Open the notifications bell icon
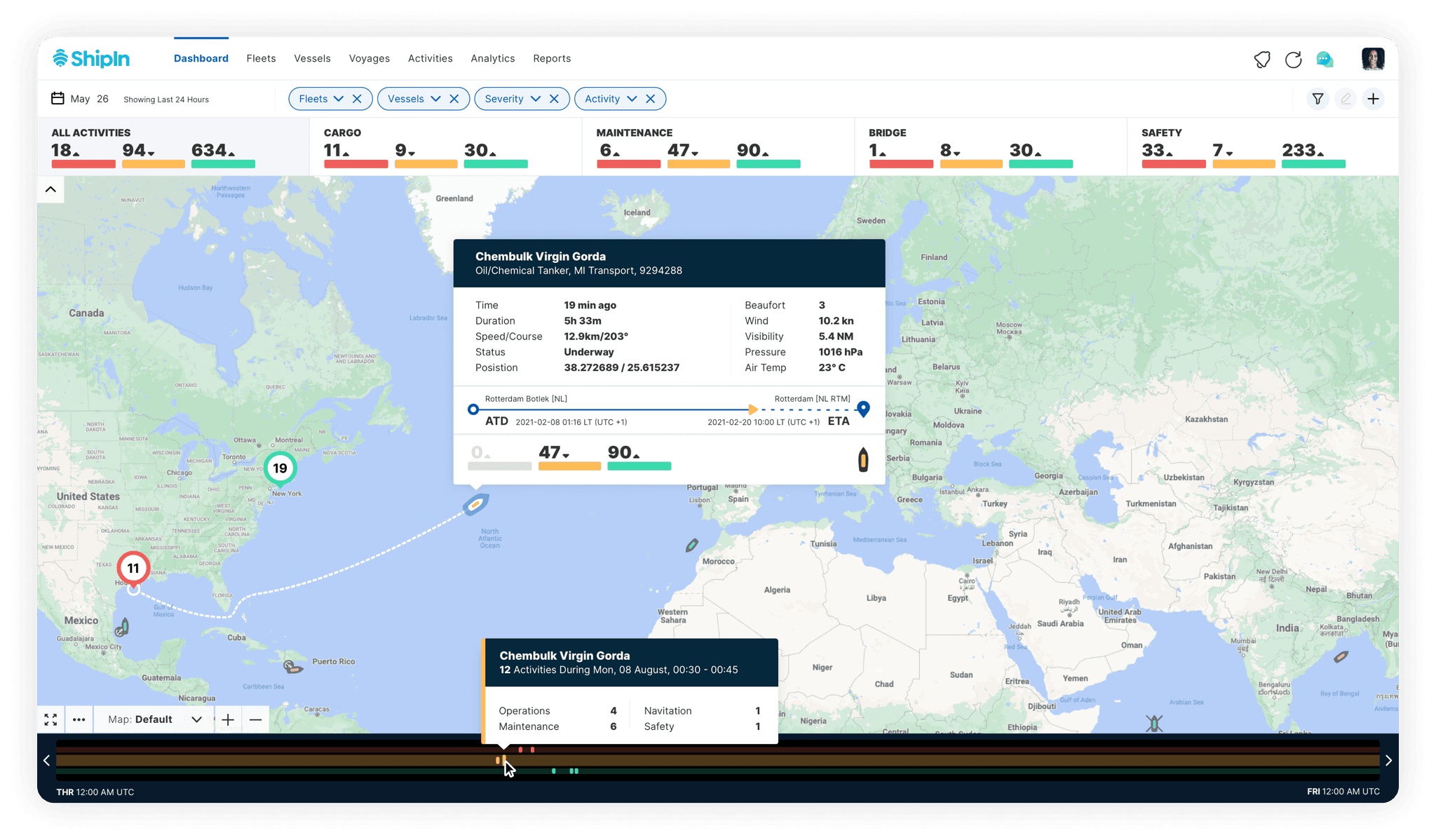The height and width of the screenshot is (840, 1436). 1261,59
